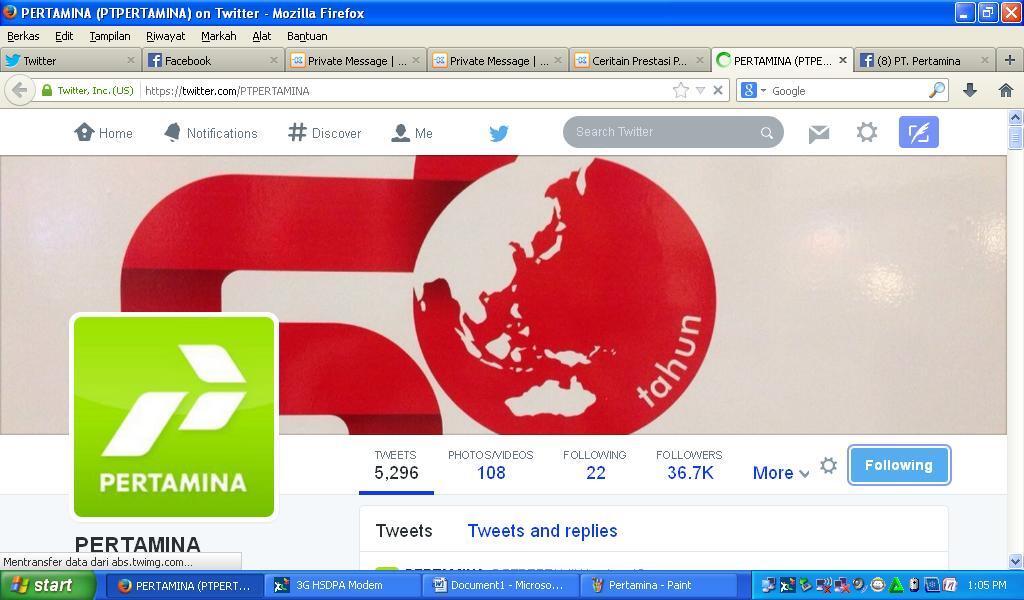
Task: Toggle the Following button
Action: point(899,466)
